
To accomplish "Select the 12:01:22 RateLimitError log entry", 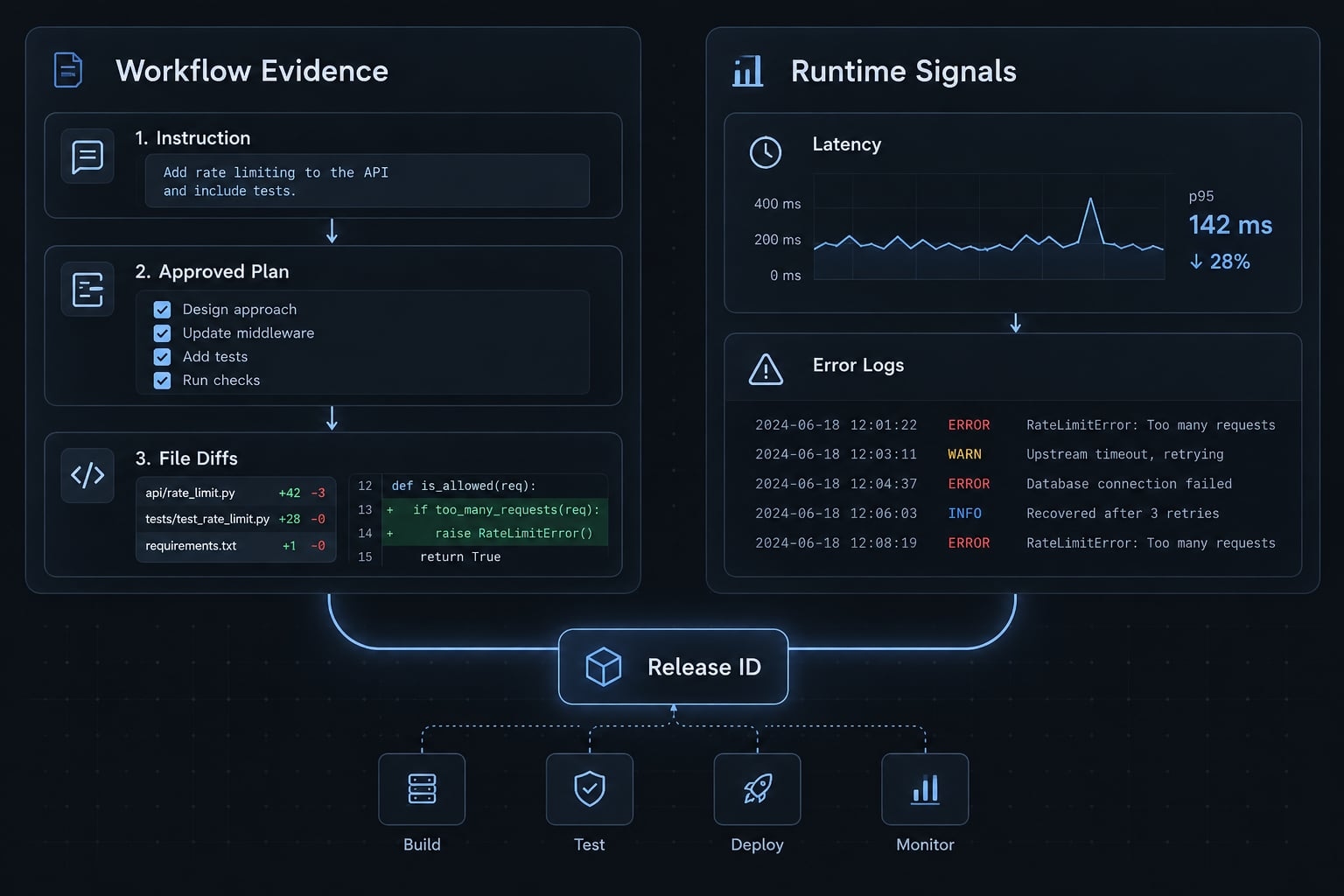I will (x=1015, y=425).
